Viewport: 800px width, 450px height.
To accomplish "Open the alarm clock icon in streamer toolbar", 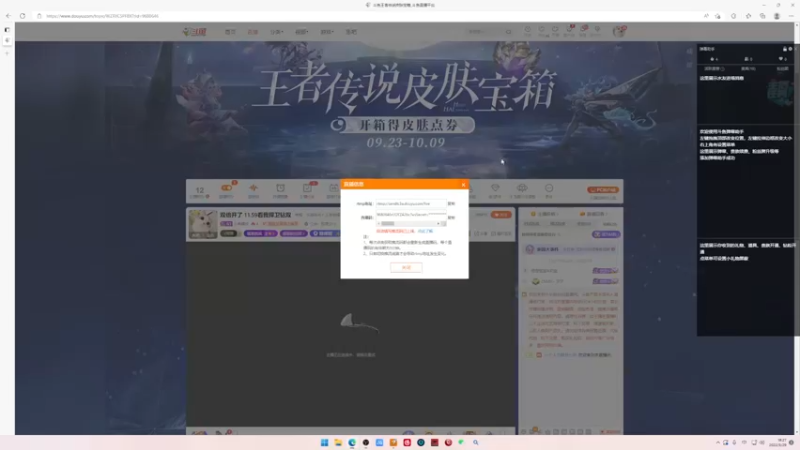I will tap(280, 190).
